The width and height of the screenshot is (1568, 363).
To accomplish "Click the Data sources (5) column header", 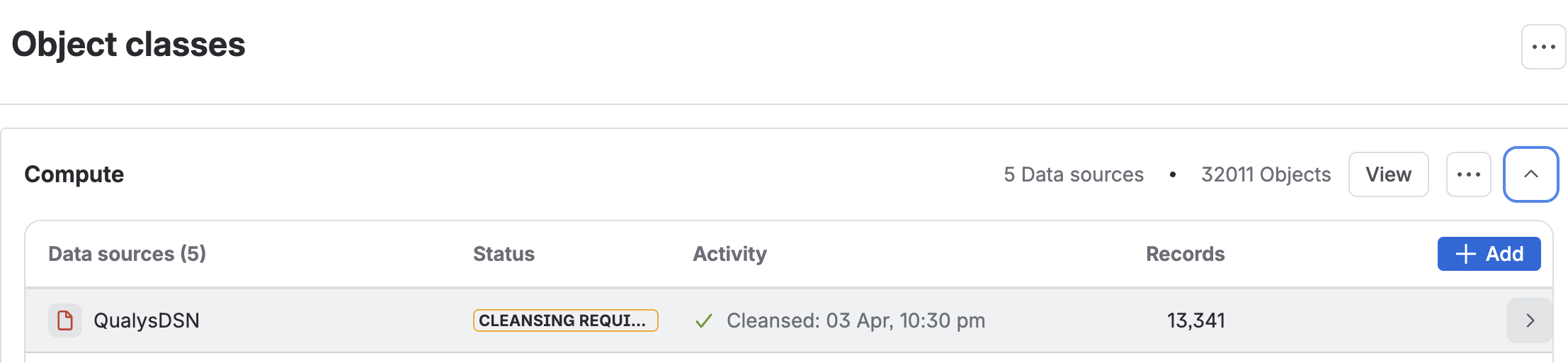I will tap(127, 254).
